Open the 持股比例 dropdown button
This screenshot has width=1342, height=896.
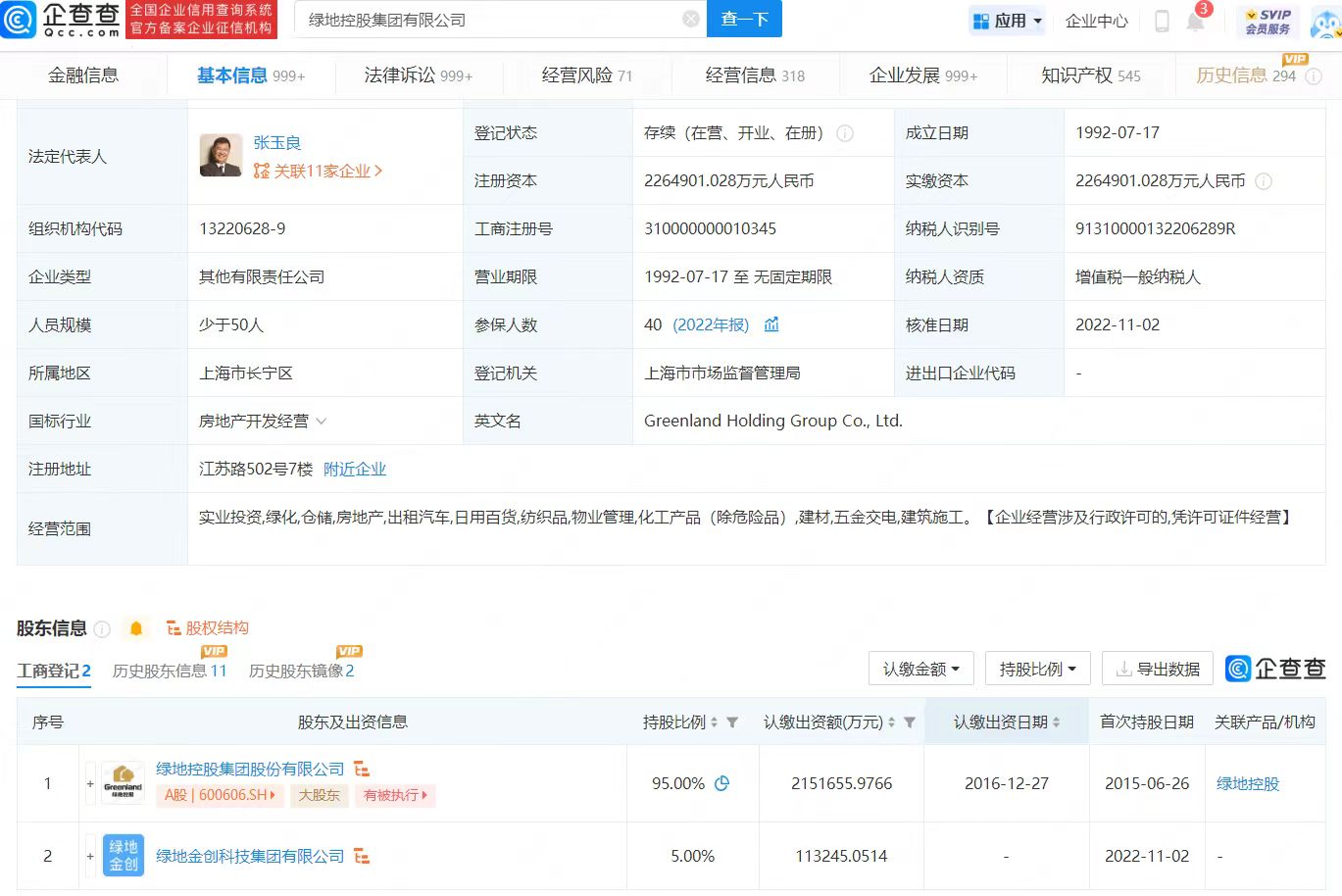(1037, 669)
